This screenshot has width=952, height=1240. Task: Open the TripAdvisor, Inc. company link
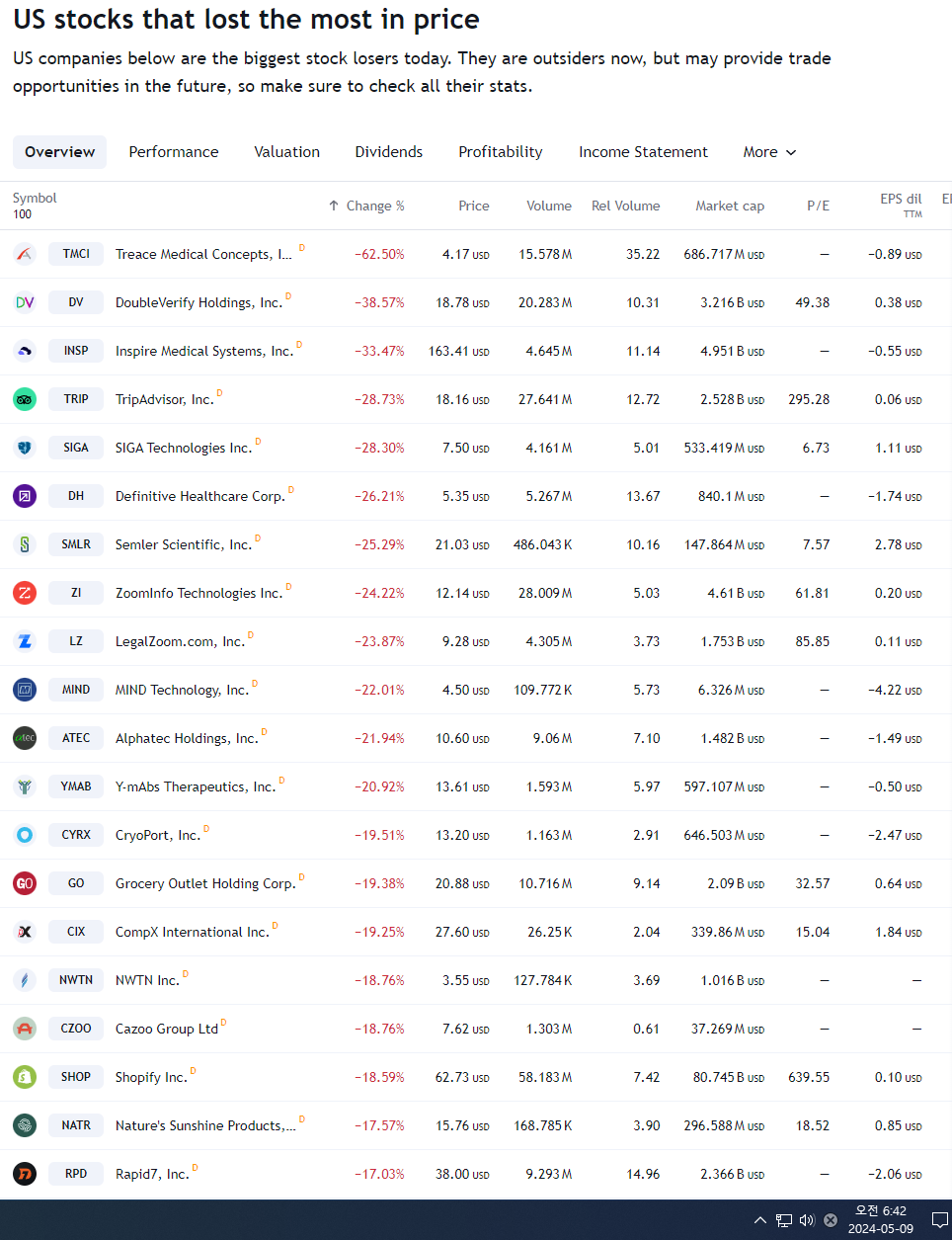tap(164, 399)
